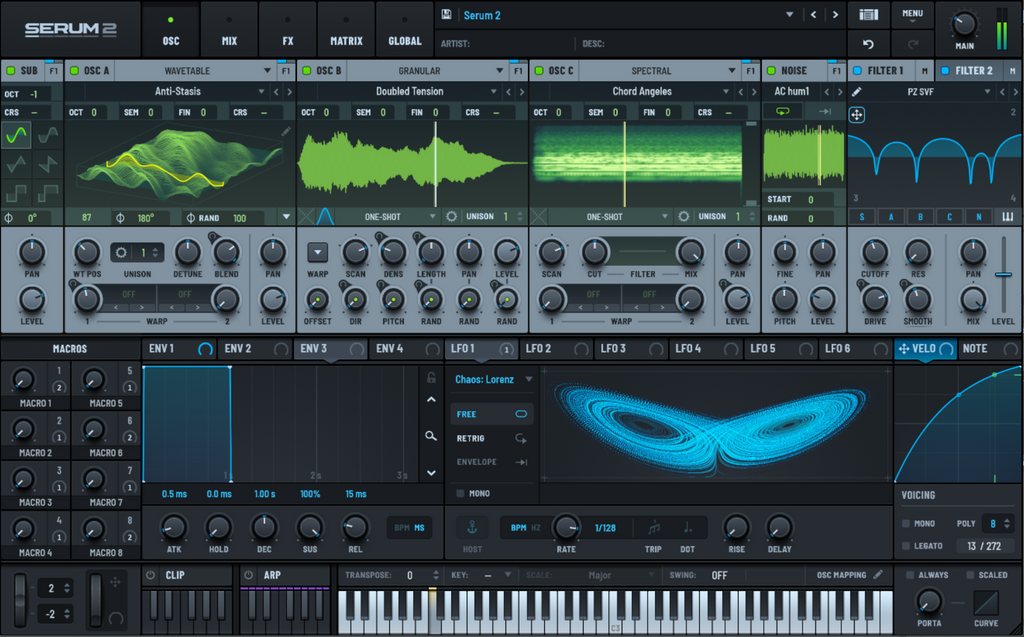The height and width of the screenshot is (637, 1024).
Task: Click the undo arrow icon
Action: [868, 44]
